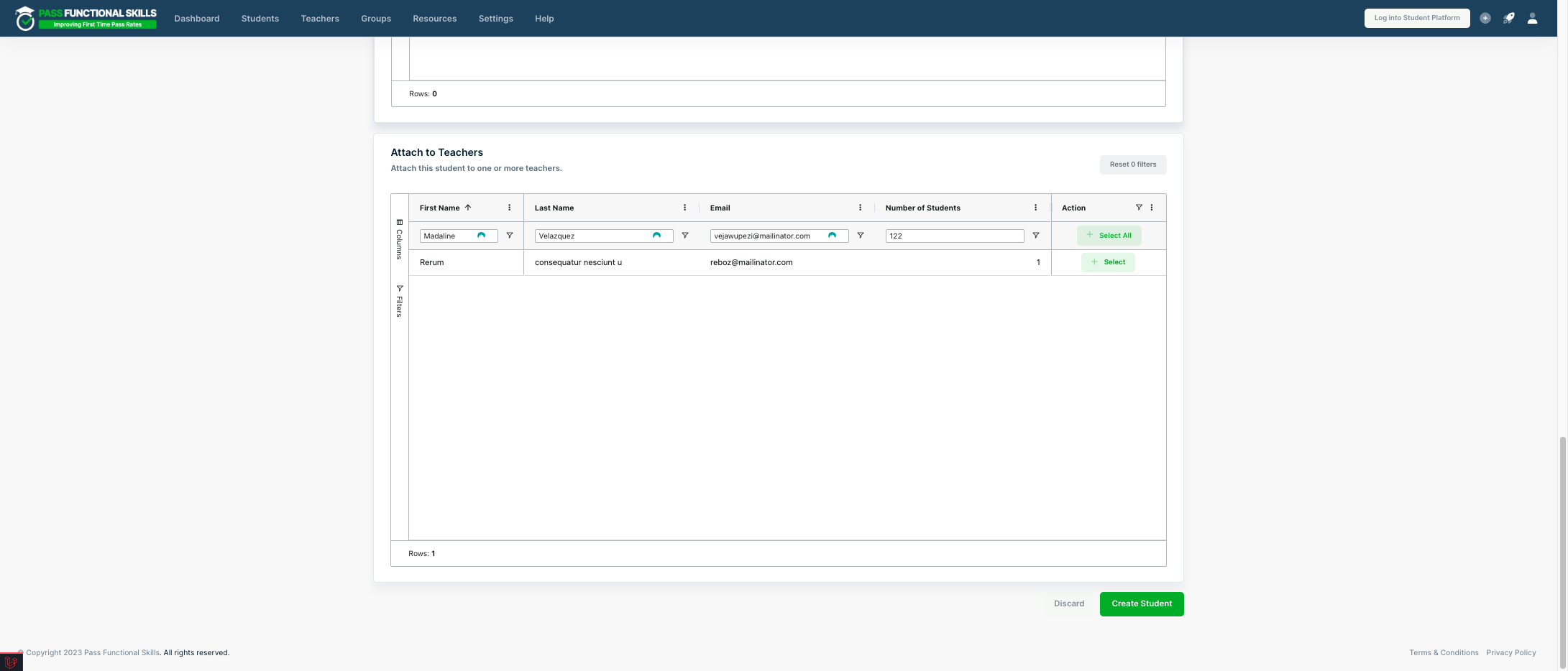Open the Laravel debug bar icon
Viewport: 1568px width, 671px height.
point(11,662)
